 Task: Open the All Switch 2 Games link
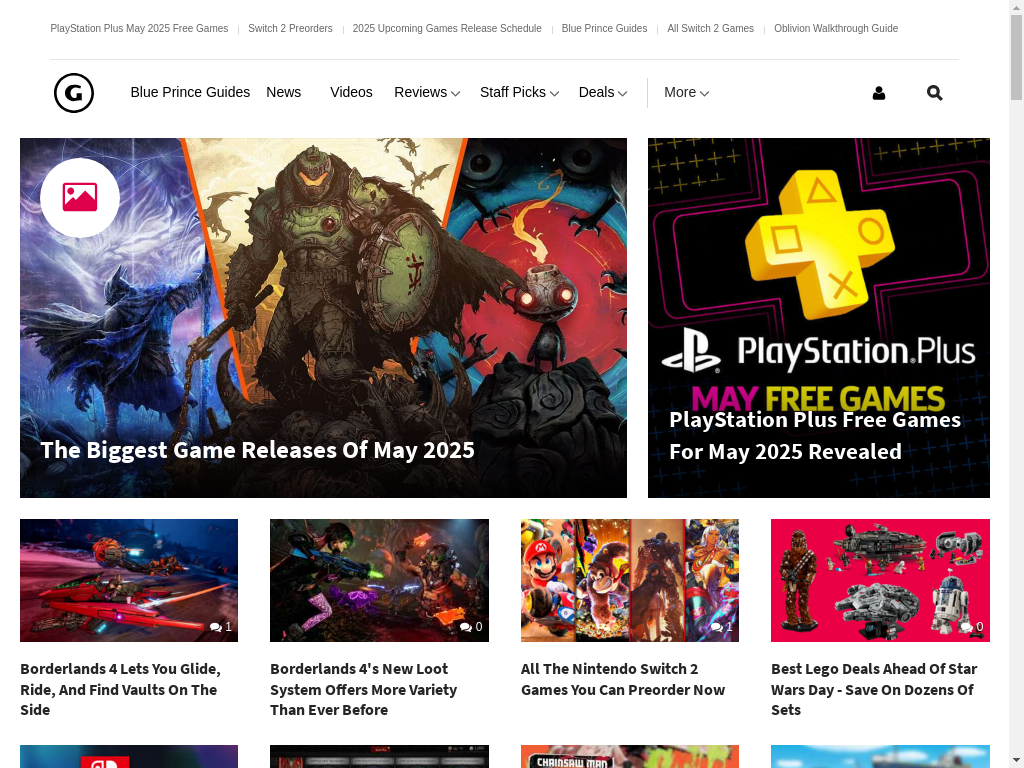711,29
